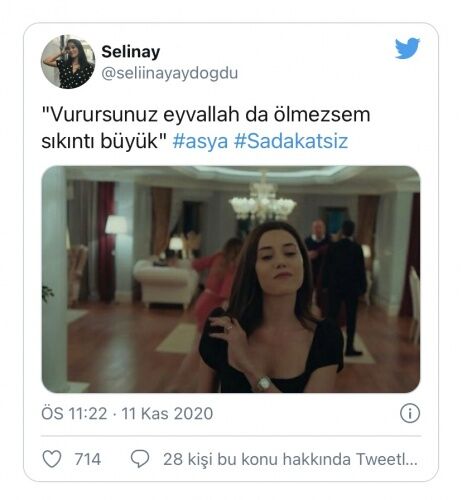Image resolution: width=461 pixels, height=500 pixels.
Task: Follow the #Sadakatsiz hashtag
Action: [291, 141]
